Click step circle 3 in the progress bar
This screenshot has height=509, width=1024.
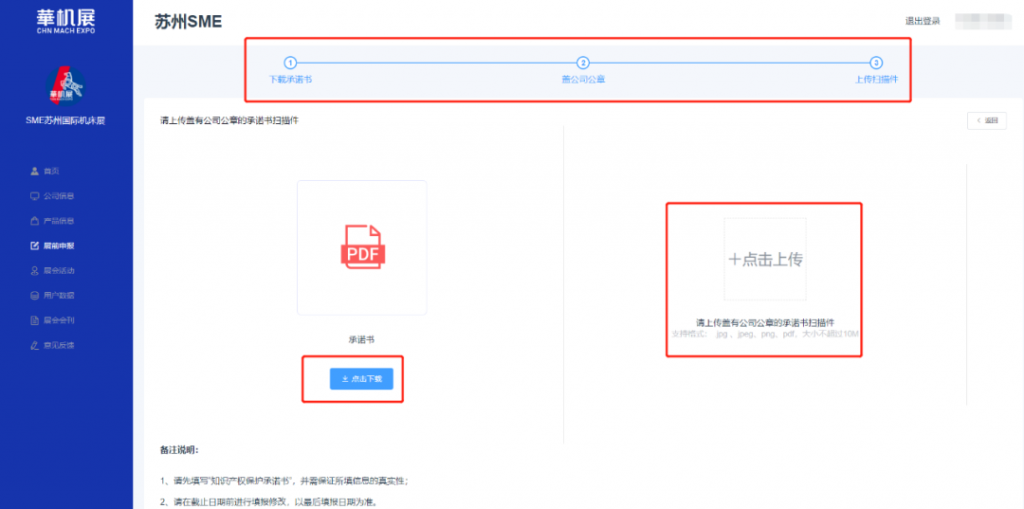tap(876, 63)
